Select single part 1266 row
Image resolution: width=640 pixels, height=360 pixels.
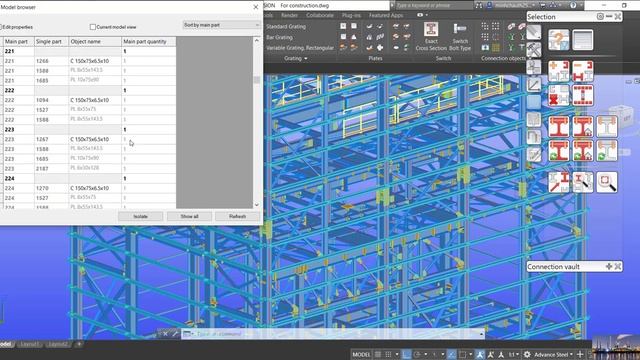(90, 61)
